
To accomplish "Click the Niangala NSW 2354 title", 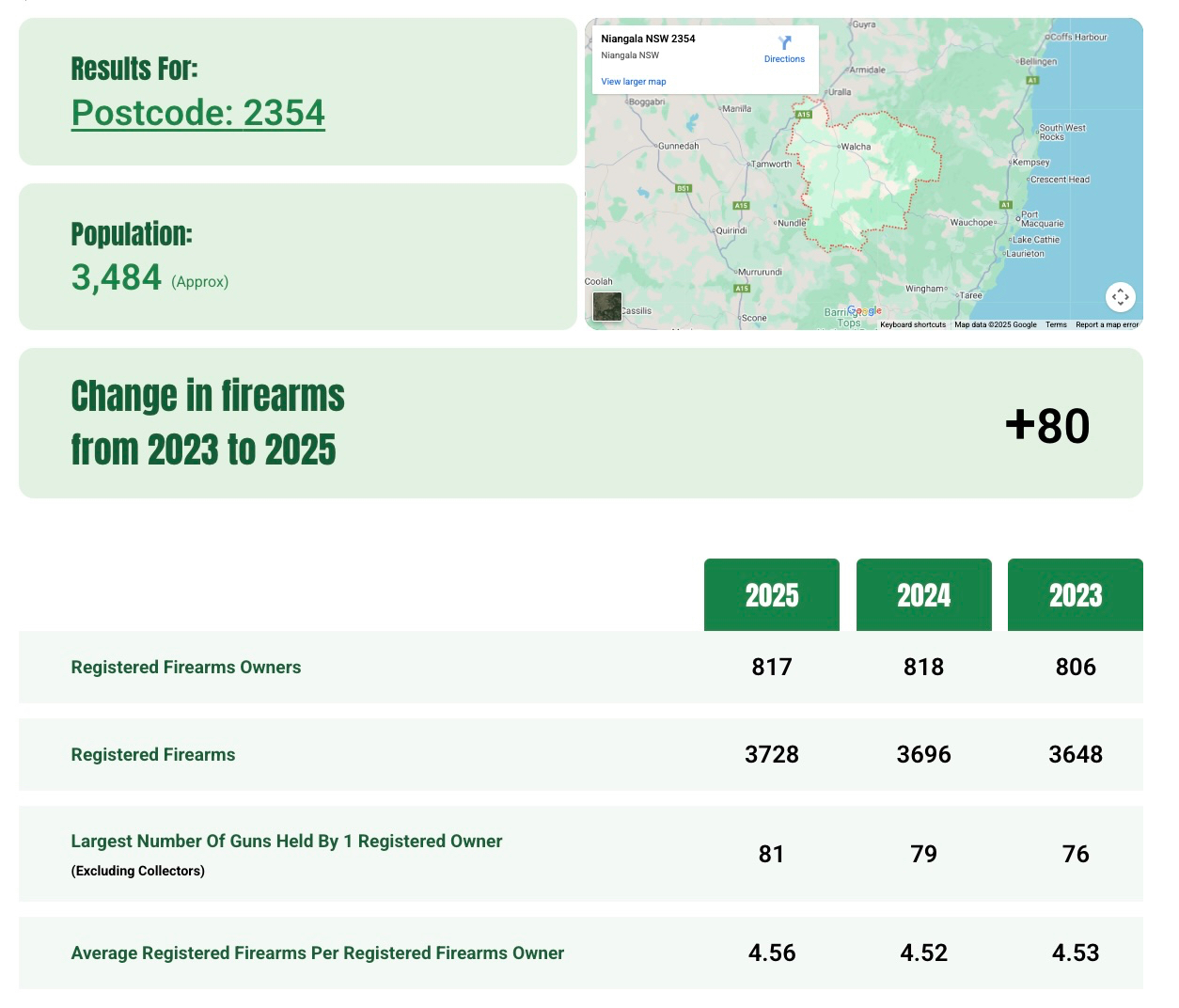I will (x=648, y=39).
